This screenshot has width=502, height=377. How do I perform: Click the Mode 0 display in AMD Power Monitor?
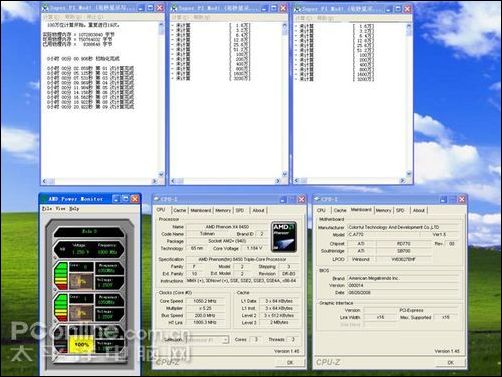89,232
